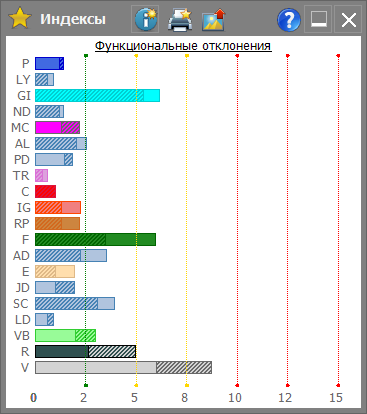Select the PD row label

point(22,159)
